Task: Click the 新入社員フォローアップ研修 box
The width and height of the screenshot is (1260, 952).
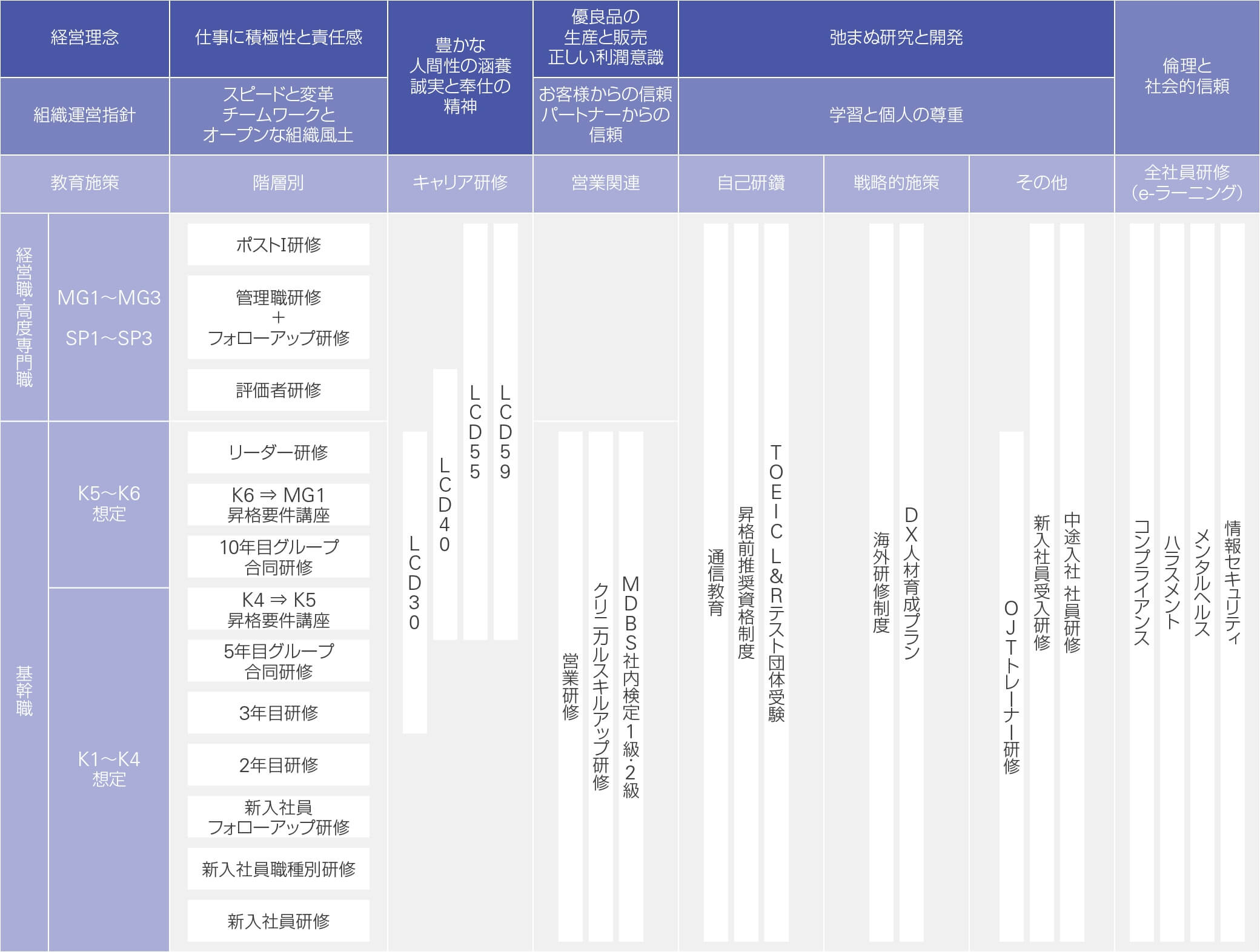Action: point(279,817)
